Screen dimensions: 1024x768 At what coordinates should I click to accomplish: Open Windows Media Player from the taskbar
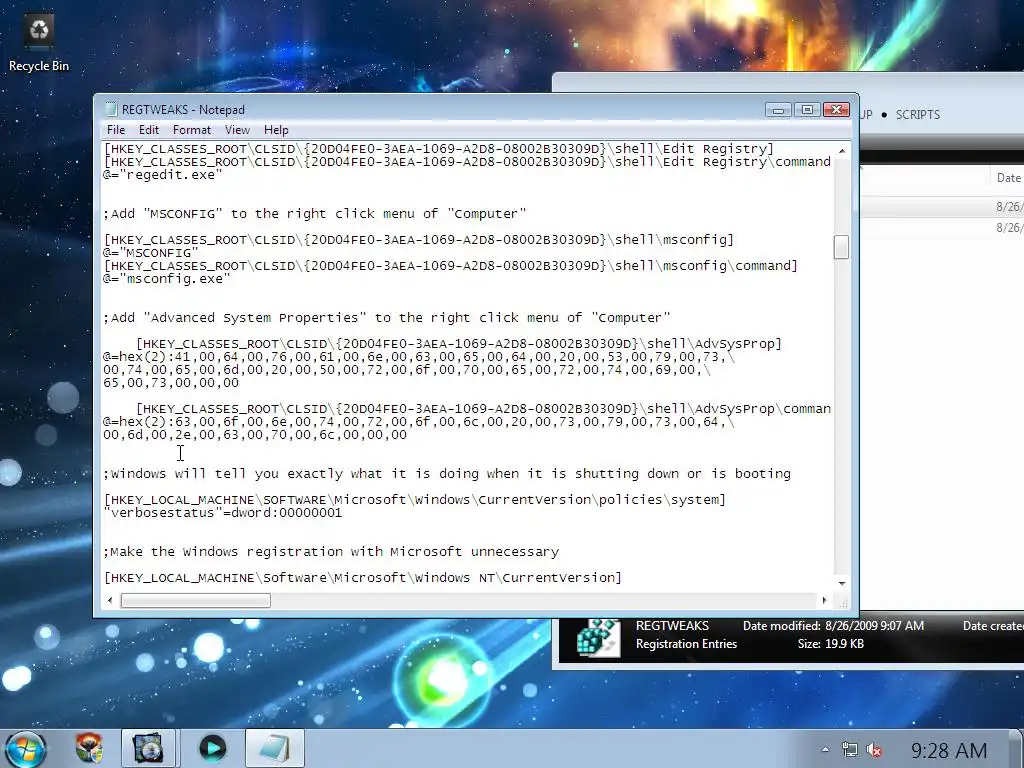[212, 748]
